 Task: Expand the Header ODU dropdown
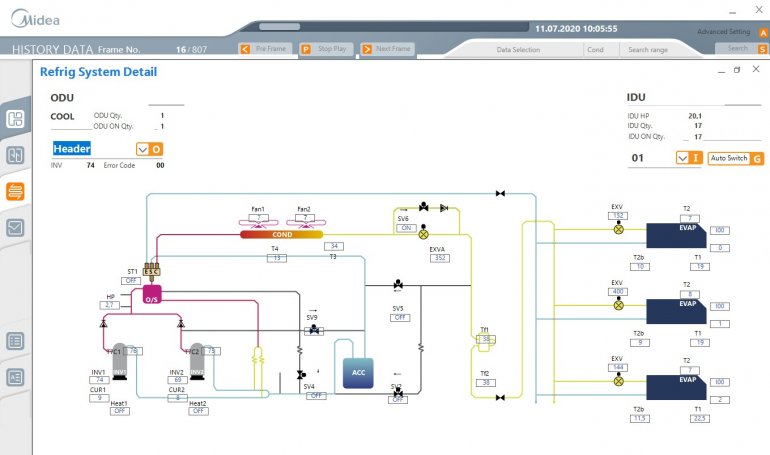pyautogui.click(x=142, y=149)
